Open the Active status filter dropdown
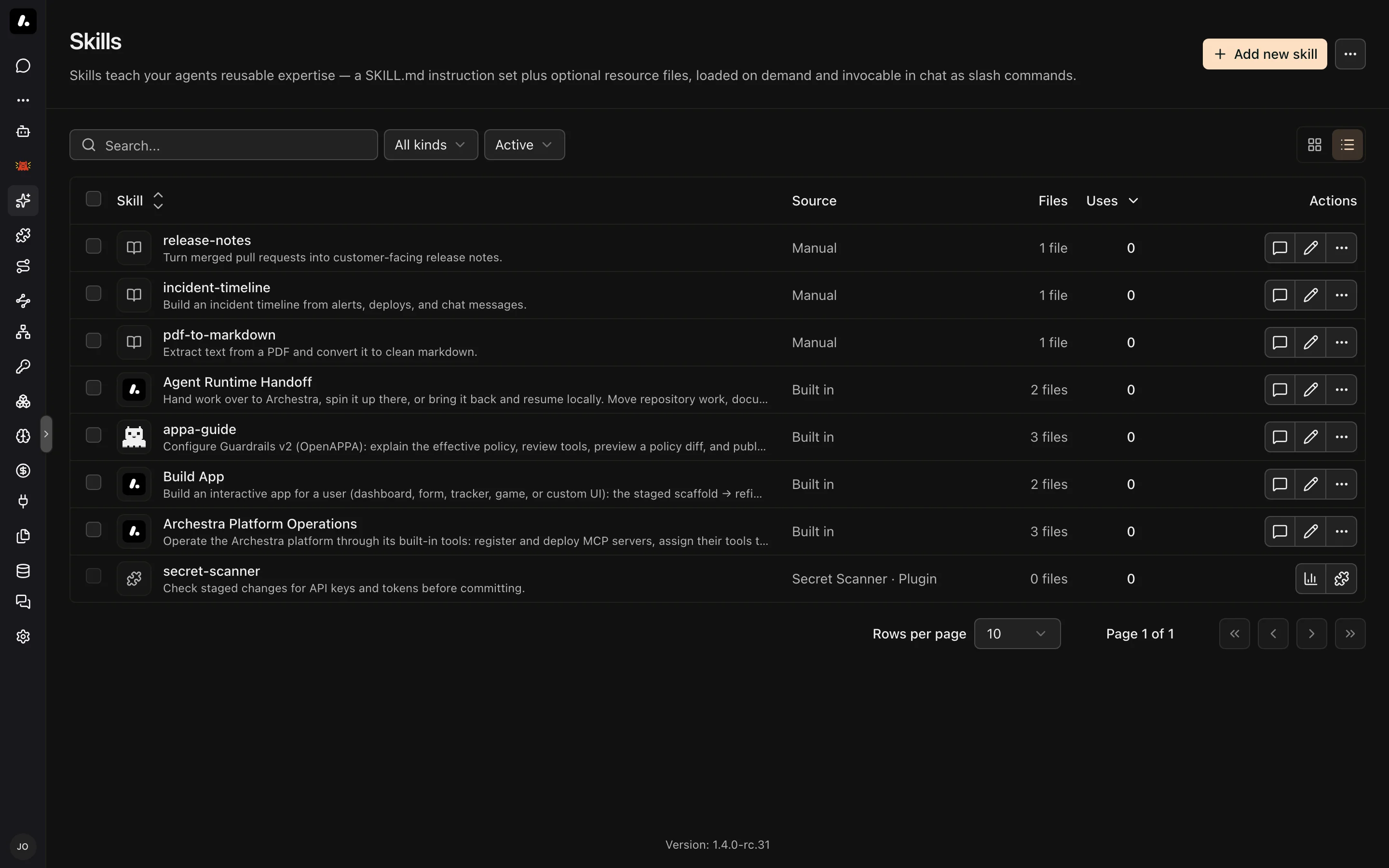The height and width of the screenshot is (868, 1389). [x=524, y=145]
